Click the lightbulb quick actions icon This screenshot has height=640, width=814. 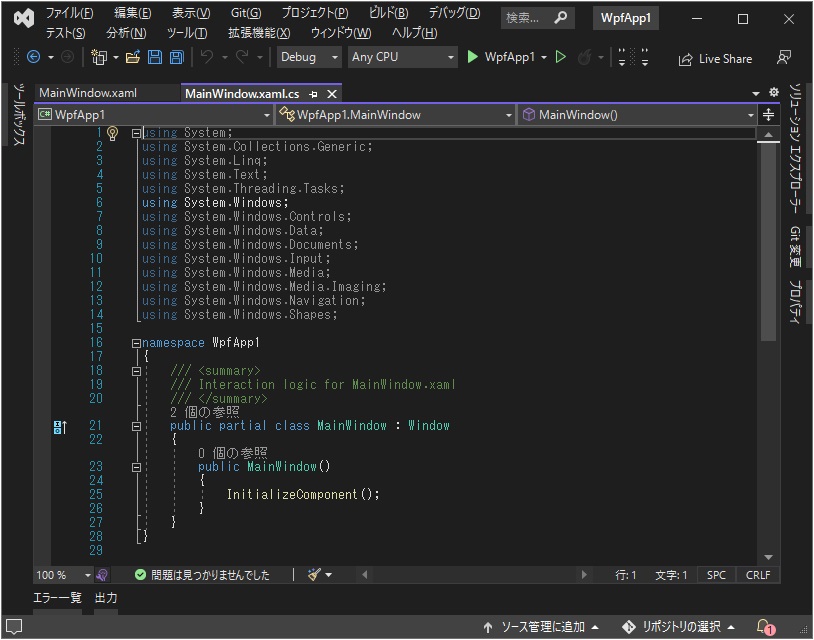113,133
